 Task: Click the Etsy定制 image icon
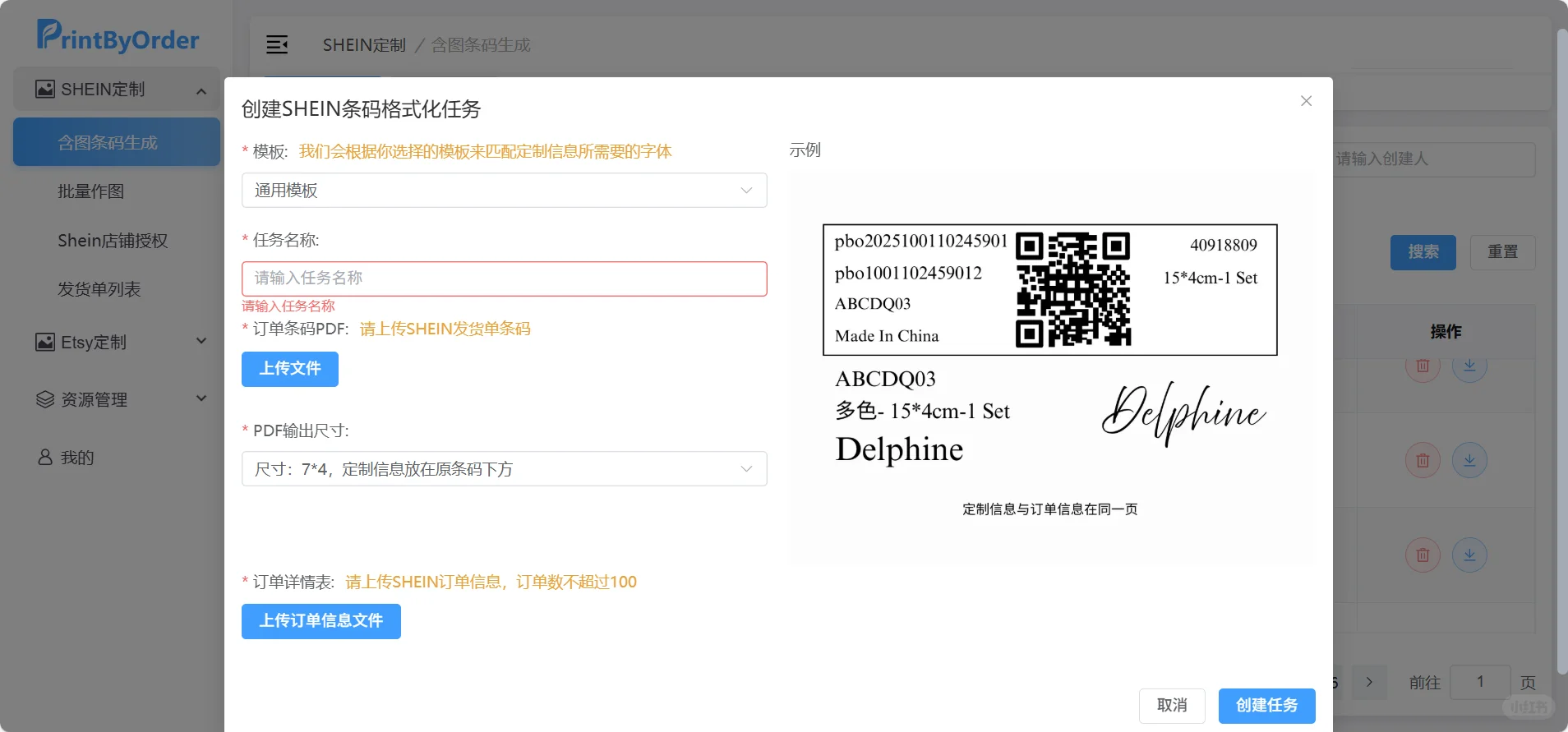(45, 342)
